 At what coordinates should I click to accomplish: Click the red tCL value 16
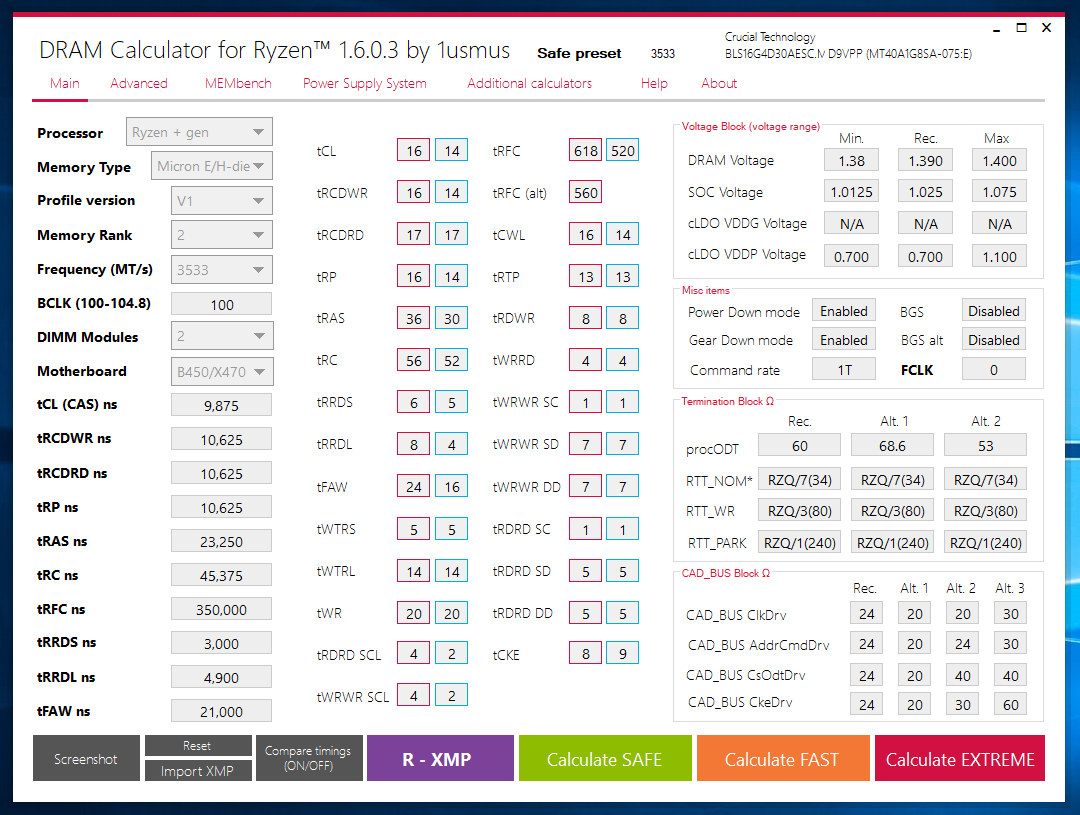[413, 150]
